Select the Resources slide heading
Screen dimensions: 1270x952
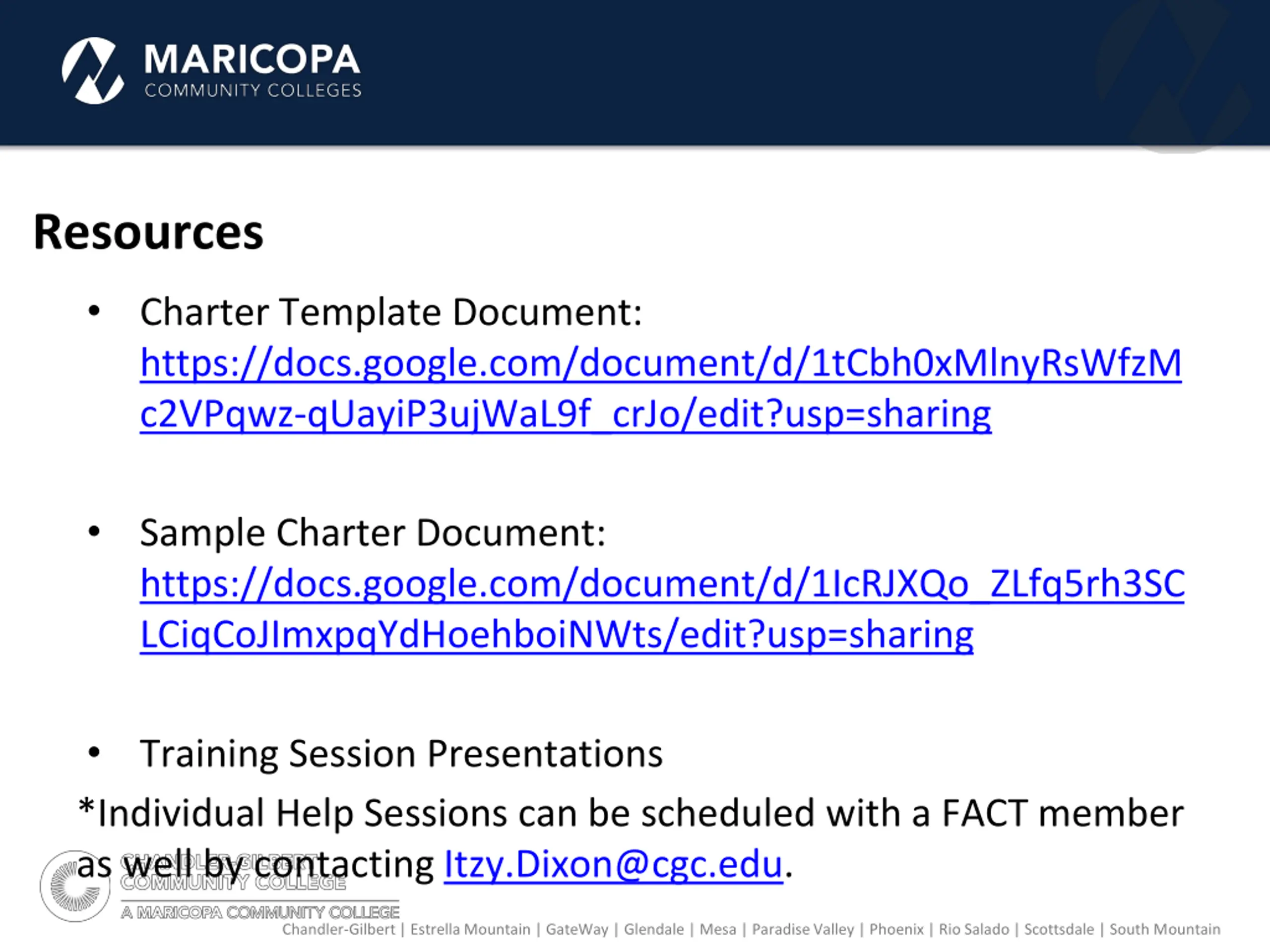click(x=148, y=232)
